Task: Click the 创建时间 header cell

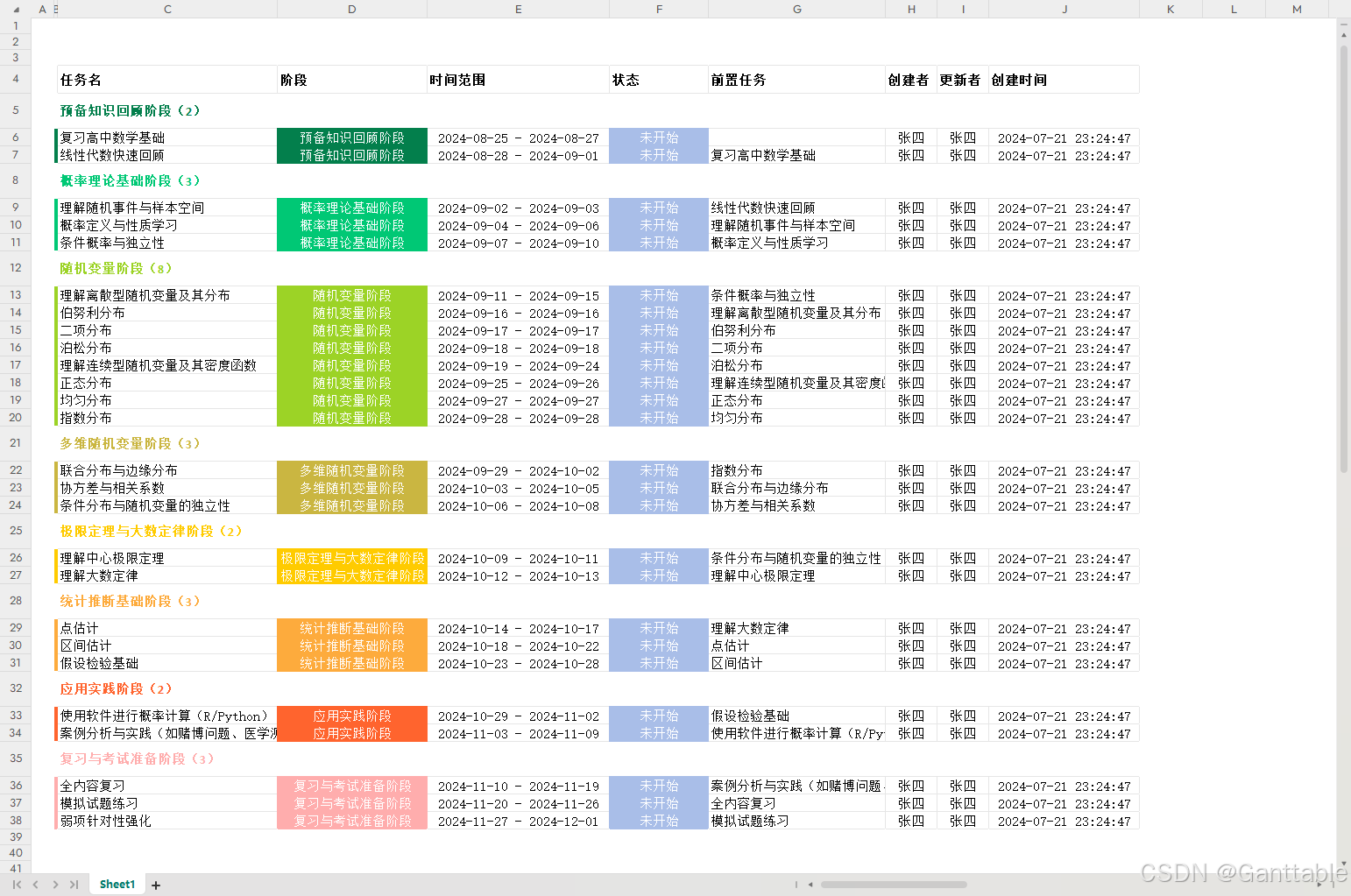Action: tap(1065, 80)
